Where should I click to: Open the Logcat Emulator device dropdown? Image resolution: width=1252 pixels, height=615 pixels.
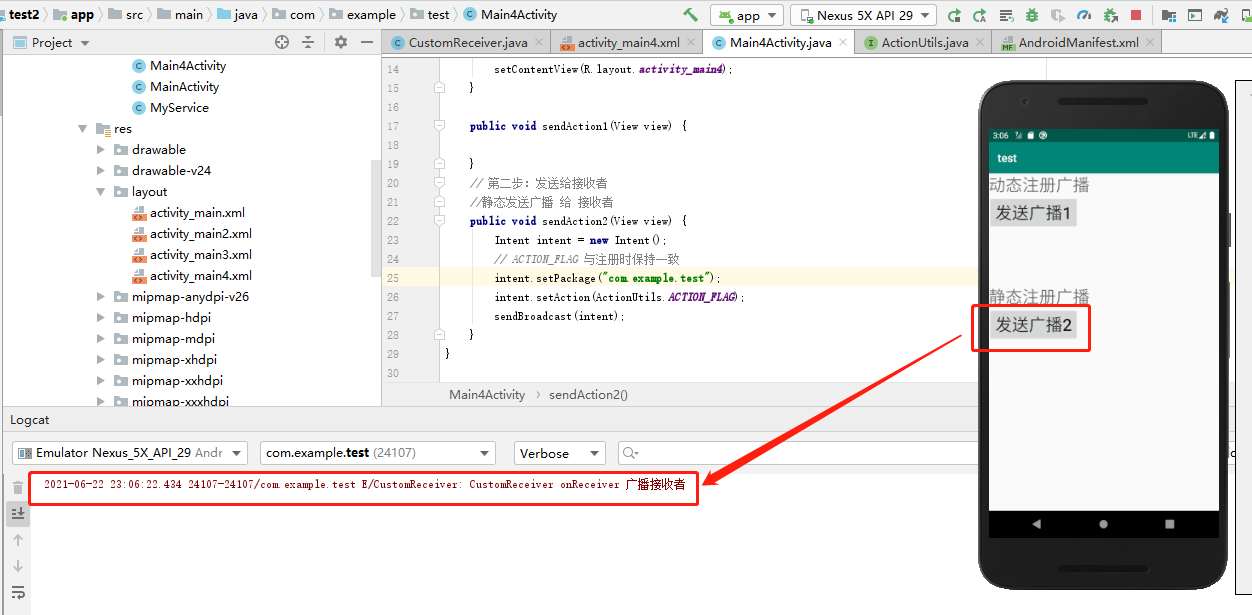tap(129, 453)
